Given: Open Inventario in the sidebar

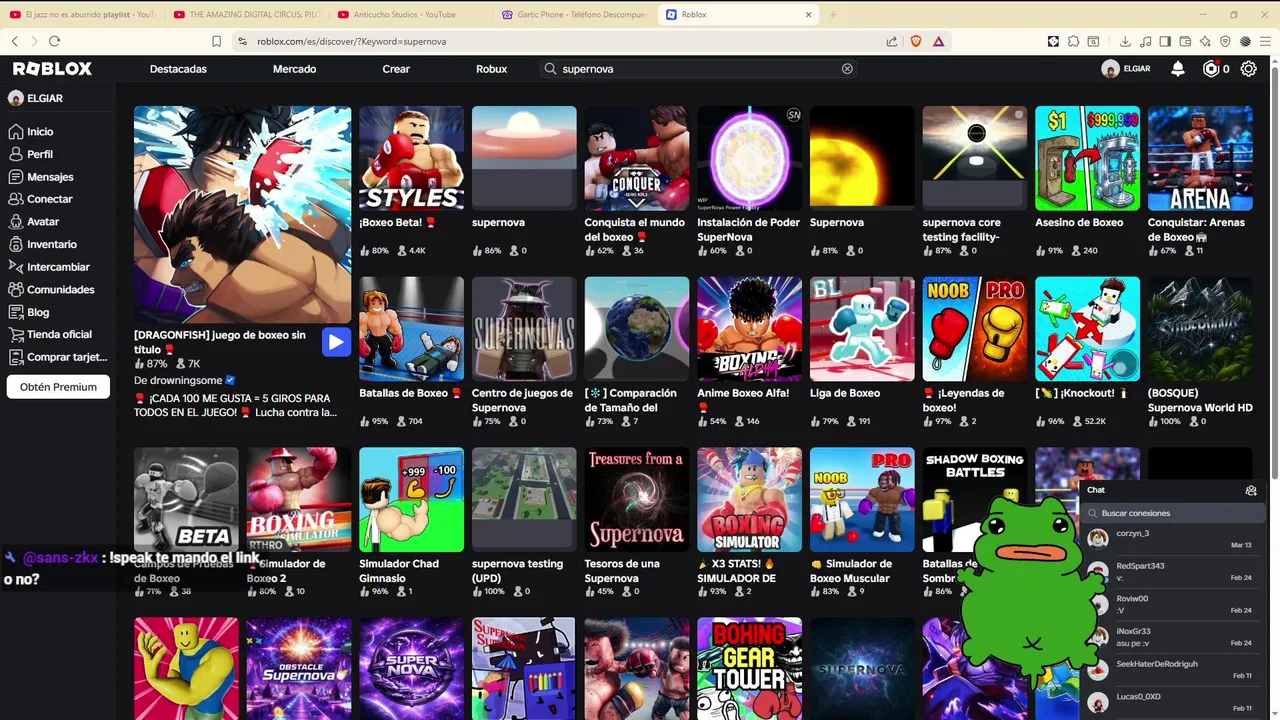Looking at the screenshot, I should point(56,244).
